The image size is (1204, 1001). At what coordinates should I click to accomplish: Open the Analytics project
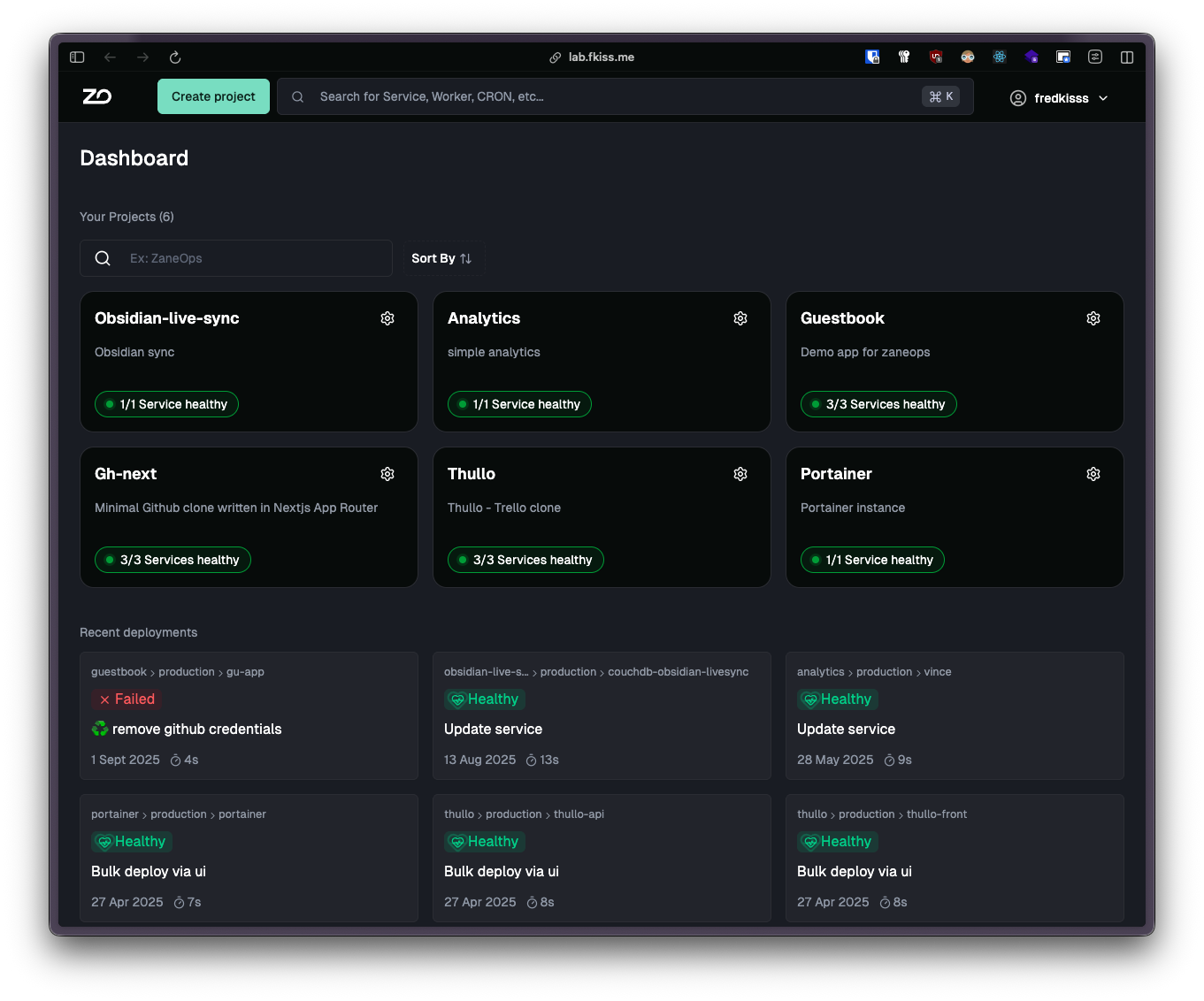[x=484, y=318]
